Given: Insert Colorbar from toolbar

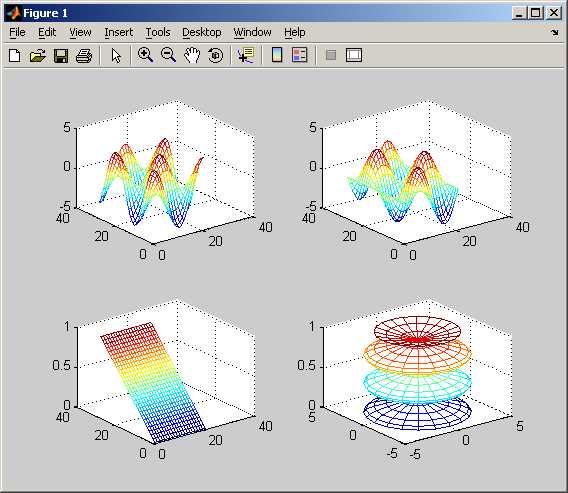Looking at the screenshot, I should point(277,55).
